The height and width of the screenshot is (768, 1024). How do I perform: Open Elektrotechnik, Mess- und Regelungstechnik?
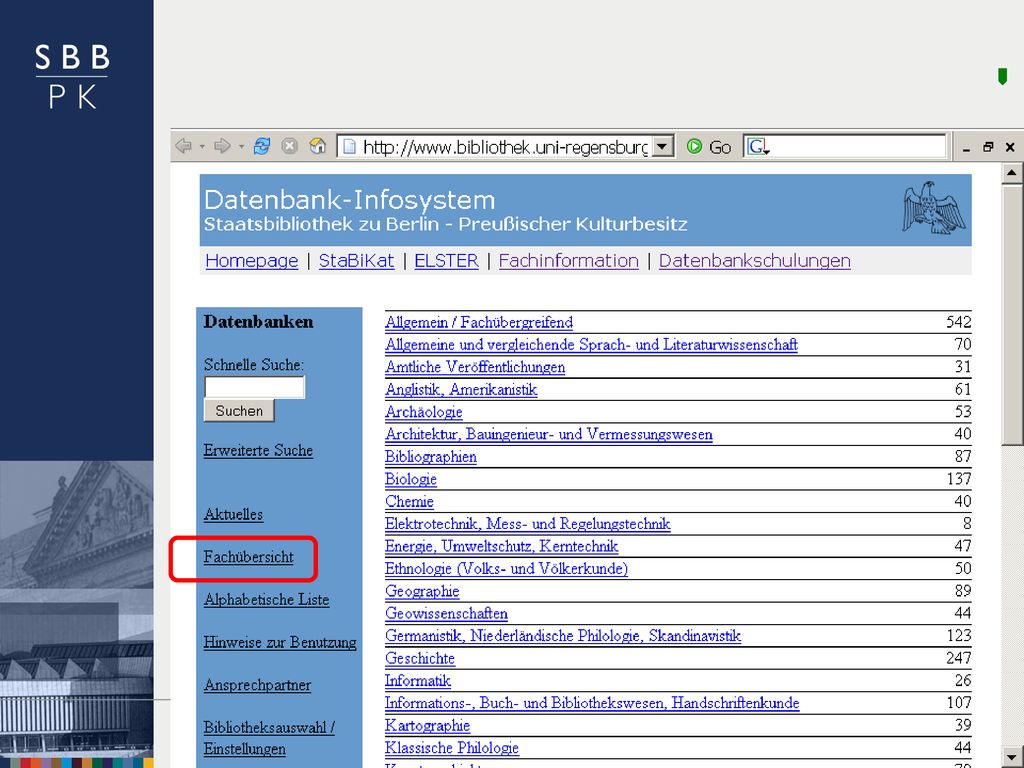pos(528,524)
